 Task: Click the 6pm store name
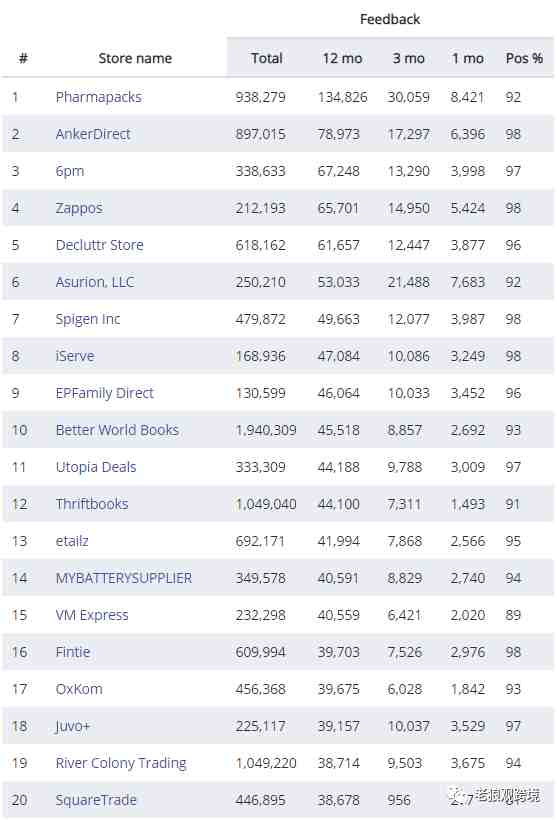[x=70, y=172]
